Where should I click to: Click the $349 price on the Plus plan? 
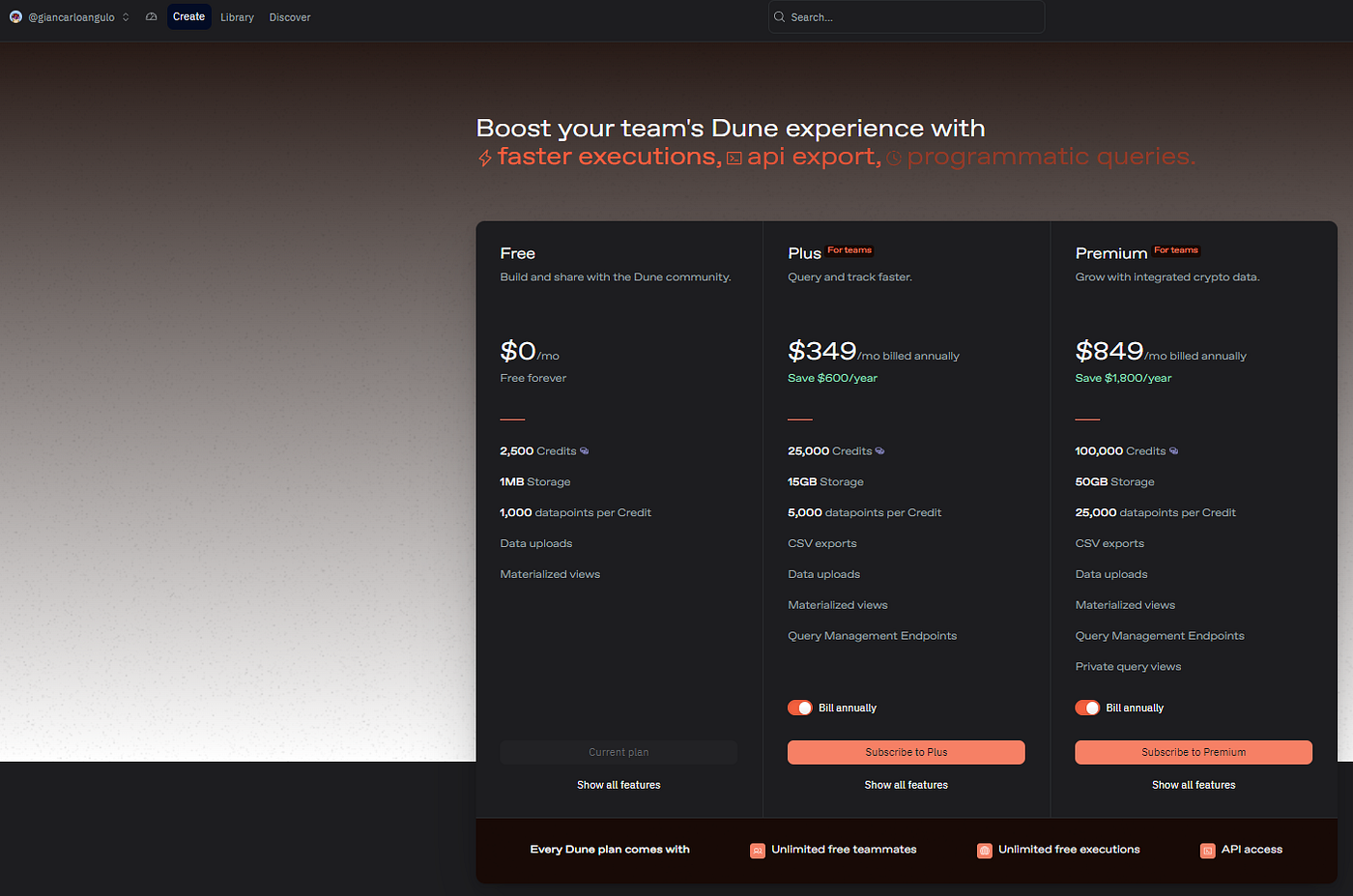click(x=822, y=351)
